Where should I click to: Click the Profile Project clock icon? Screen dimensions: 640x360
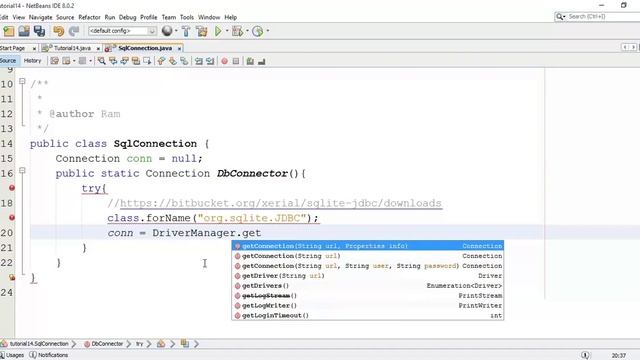click(258, 31)
